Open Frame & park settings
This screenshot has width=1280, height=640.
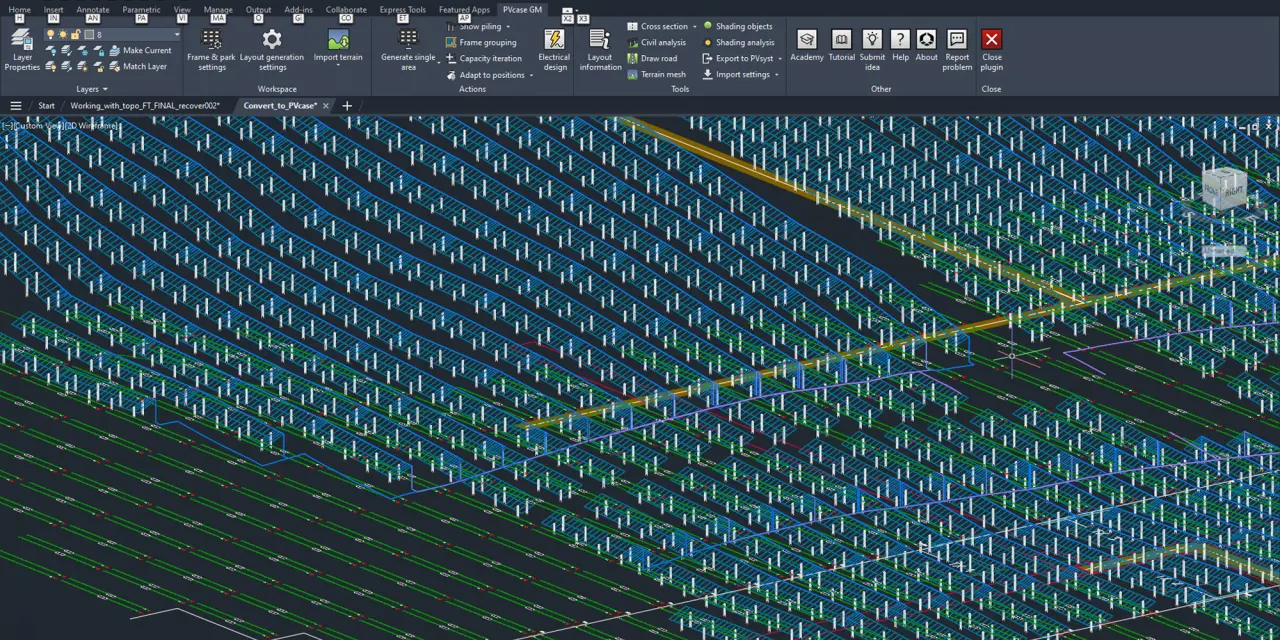[211, 49]
